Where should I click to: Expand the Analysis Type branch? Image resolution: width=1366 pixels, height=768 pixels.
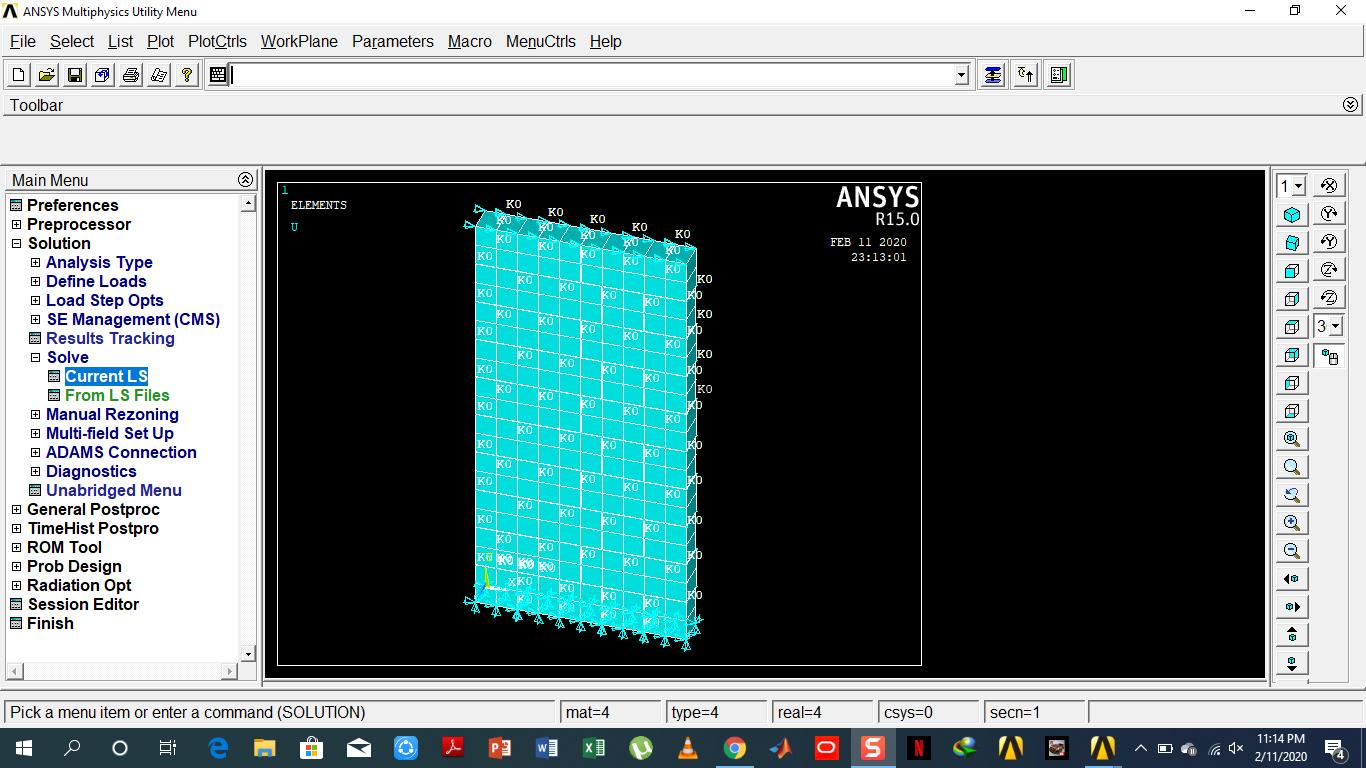[35, 262]
